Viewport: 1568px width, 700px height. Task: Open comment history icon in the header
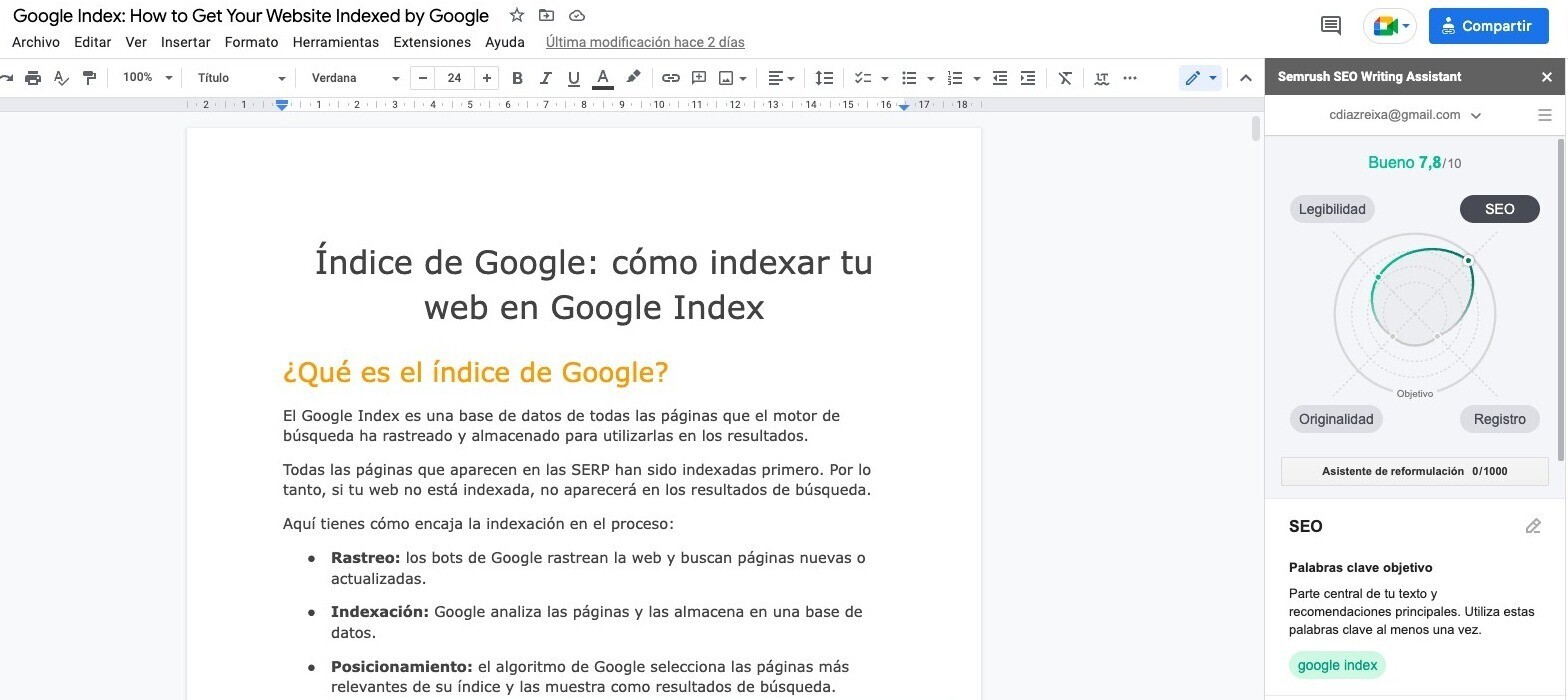pos(1331,26)
